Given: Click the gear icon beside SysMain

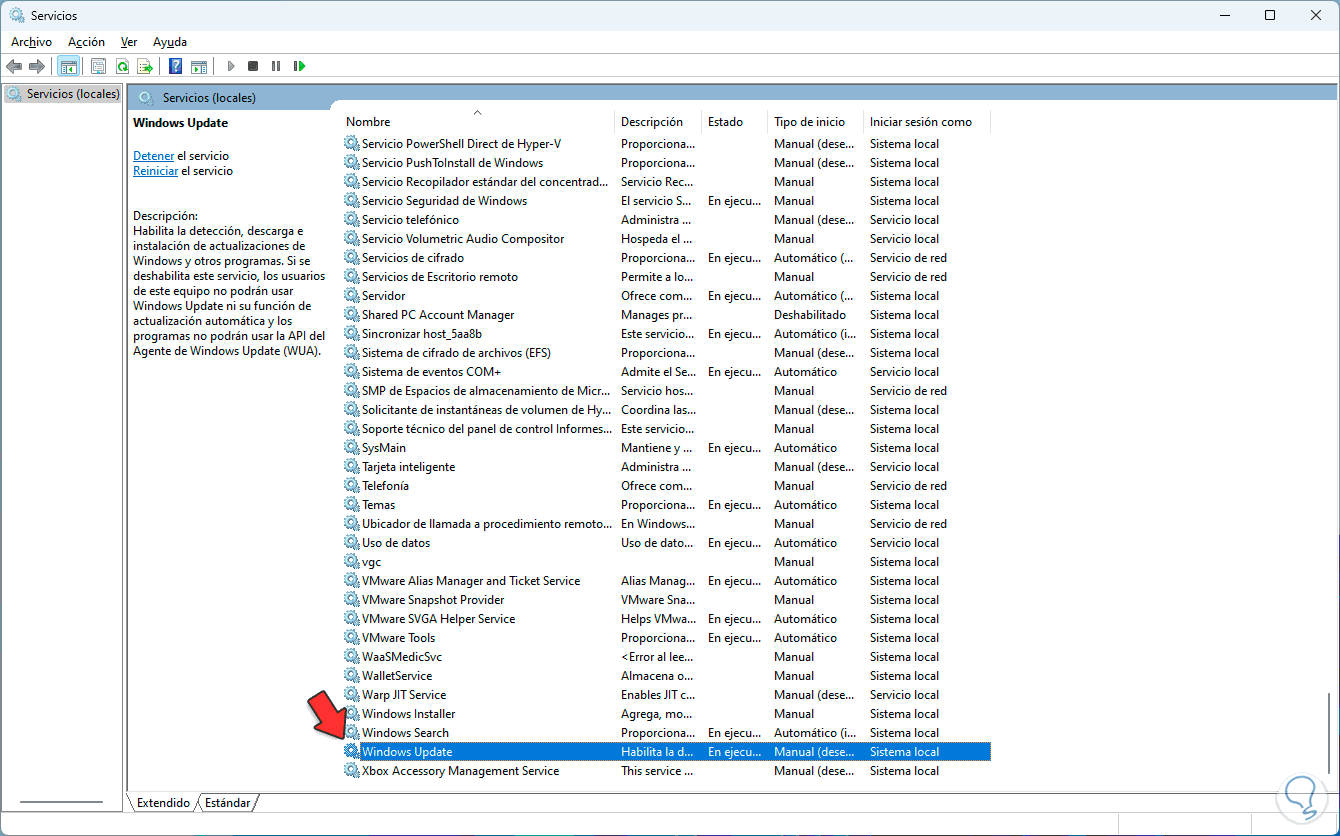Looking at the screenshot, I should coord(351,448).
